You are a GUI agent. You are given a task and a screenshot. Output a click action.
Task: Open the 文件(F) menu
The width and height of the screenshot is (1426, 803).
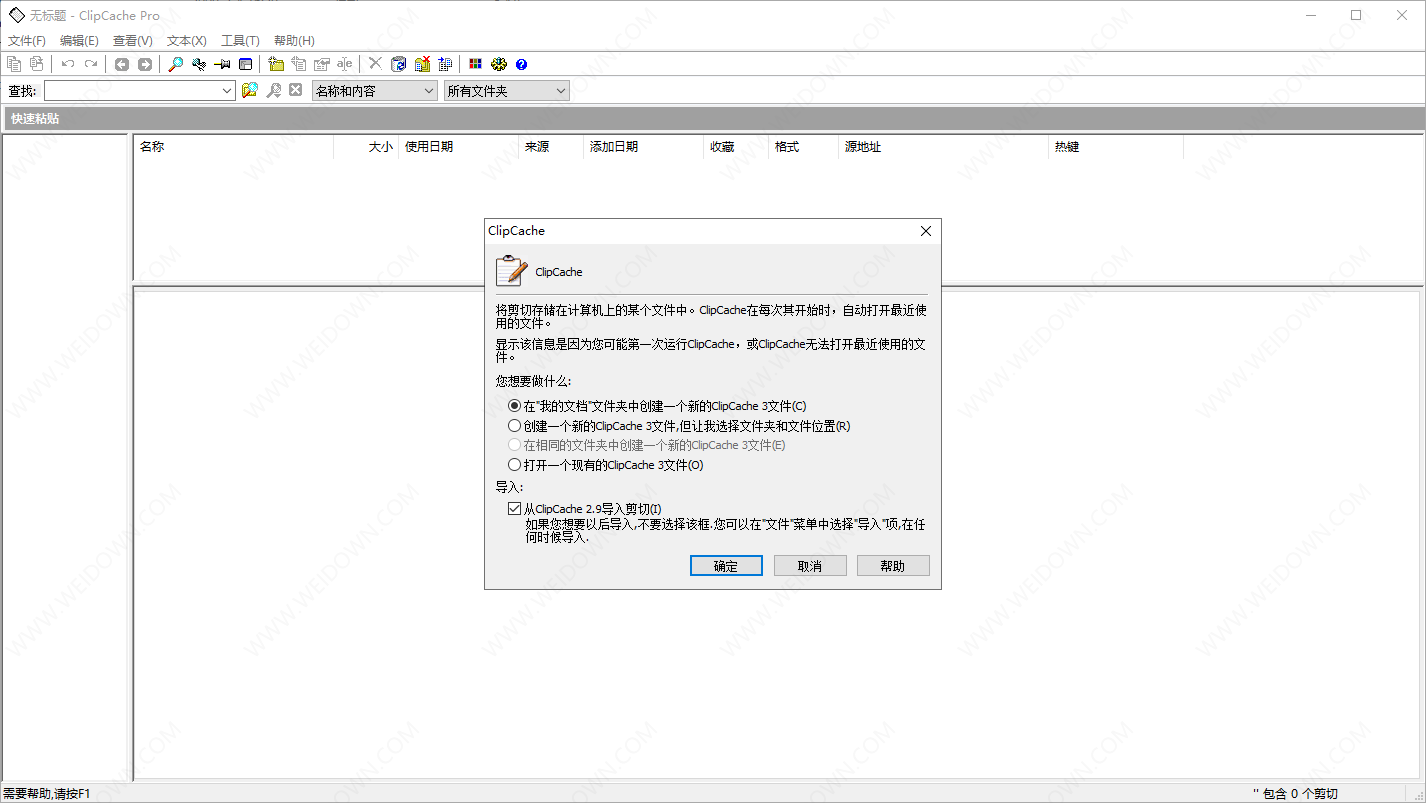[27, 41]
